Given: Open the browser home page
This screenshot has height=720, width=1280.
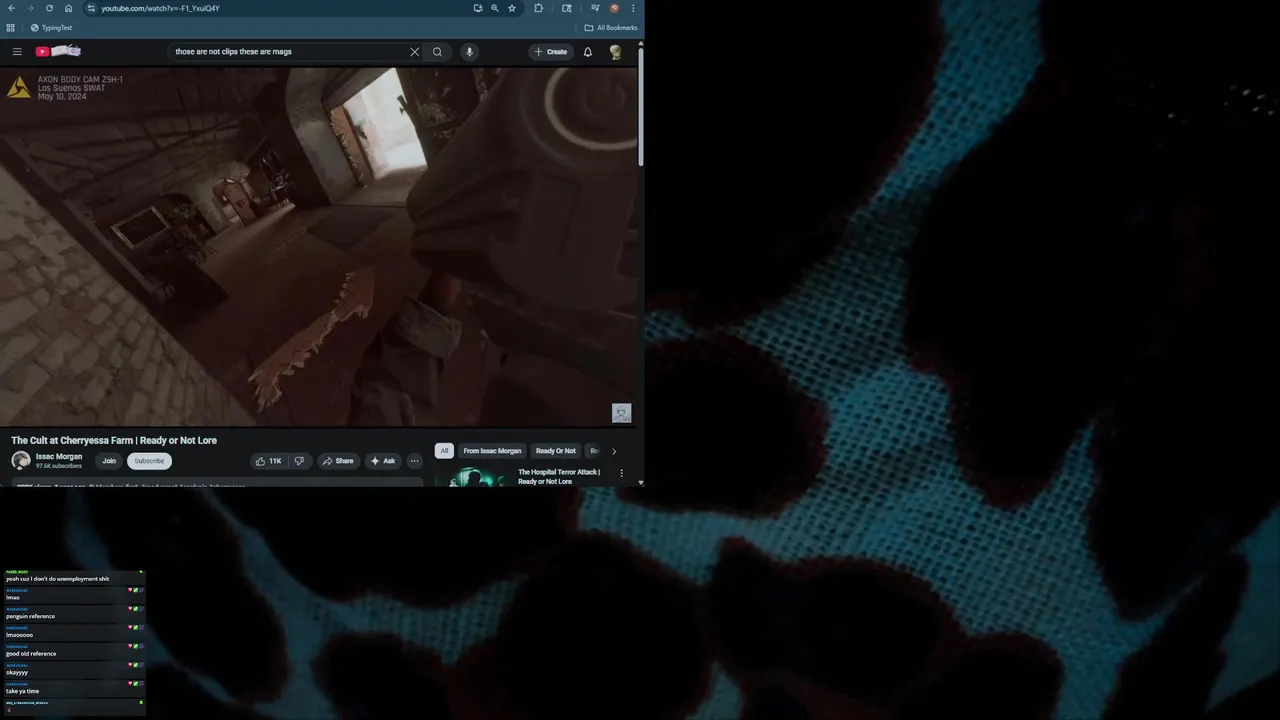Looking at the screenshot, I should [x=68, y=8].
